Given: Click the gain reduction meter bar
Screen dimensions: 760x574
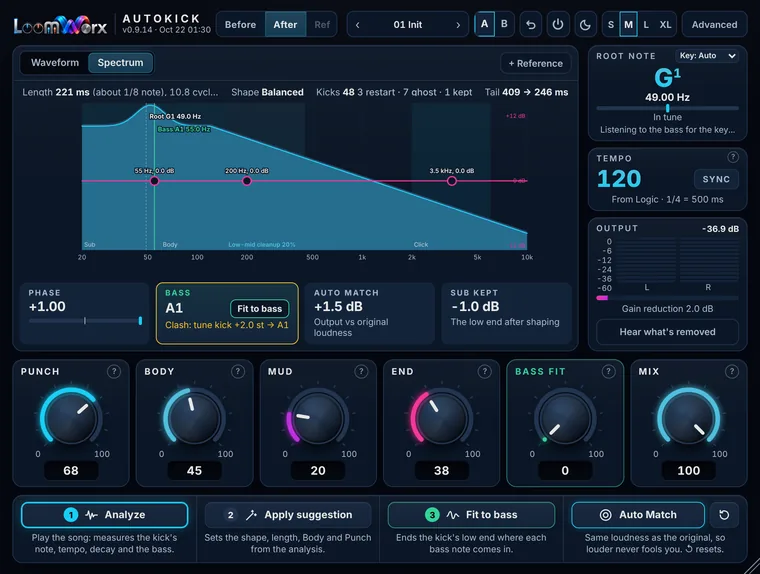Looking at the screenshot, I should click(667, 298).
